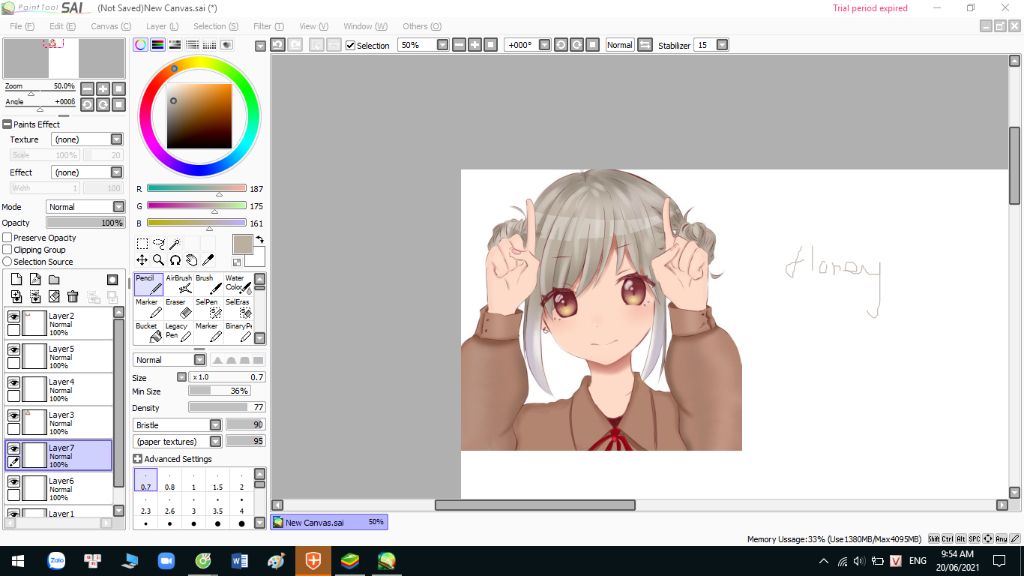This screenshot has height=576, width=1024.
Task: Create a new normal layer
Action: tap(16, 280)
